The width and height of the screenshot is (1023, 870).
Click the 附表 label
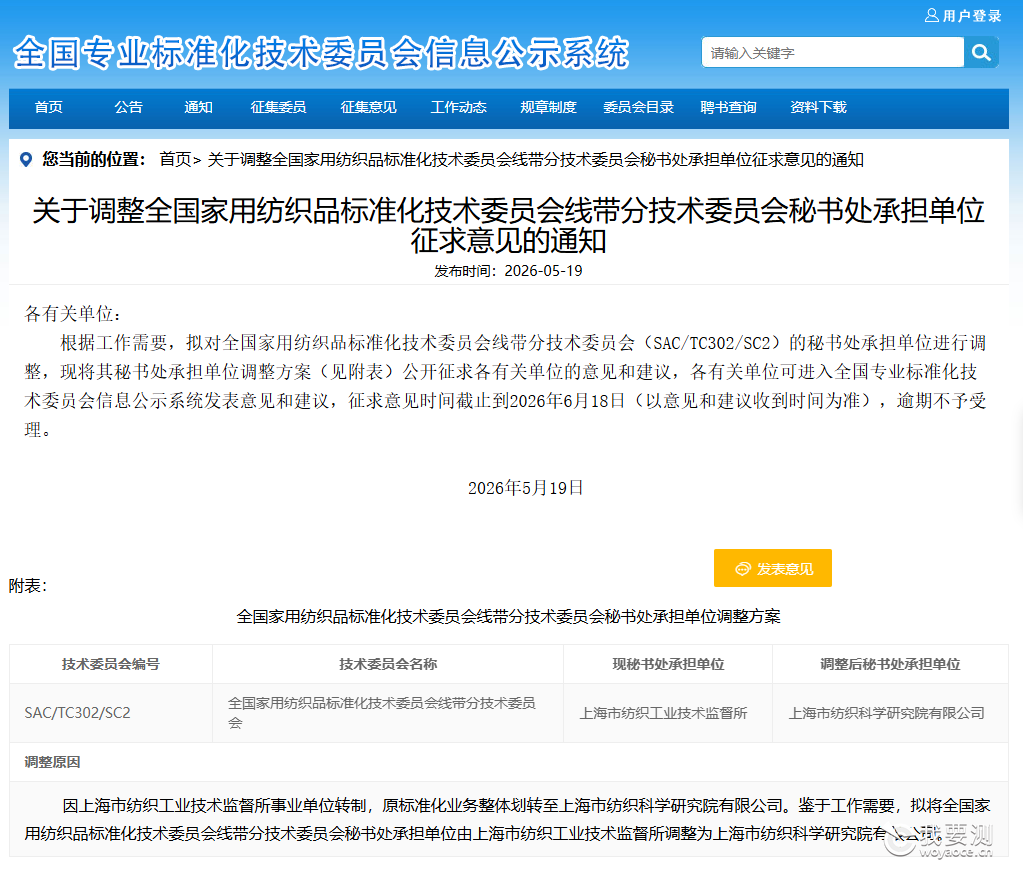[27, 585]
